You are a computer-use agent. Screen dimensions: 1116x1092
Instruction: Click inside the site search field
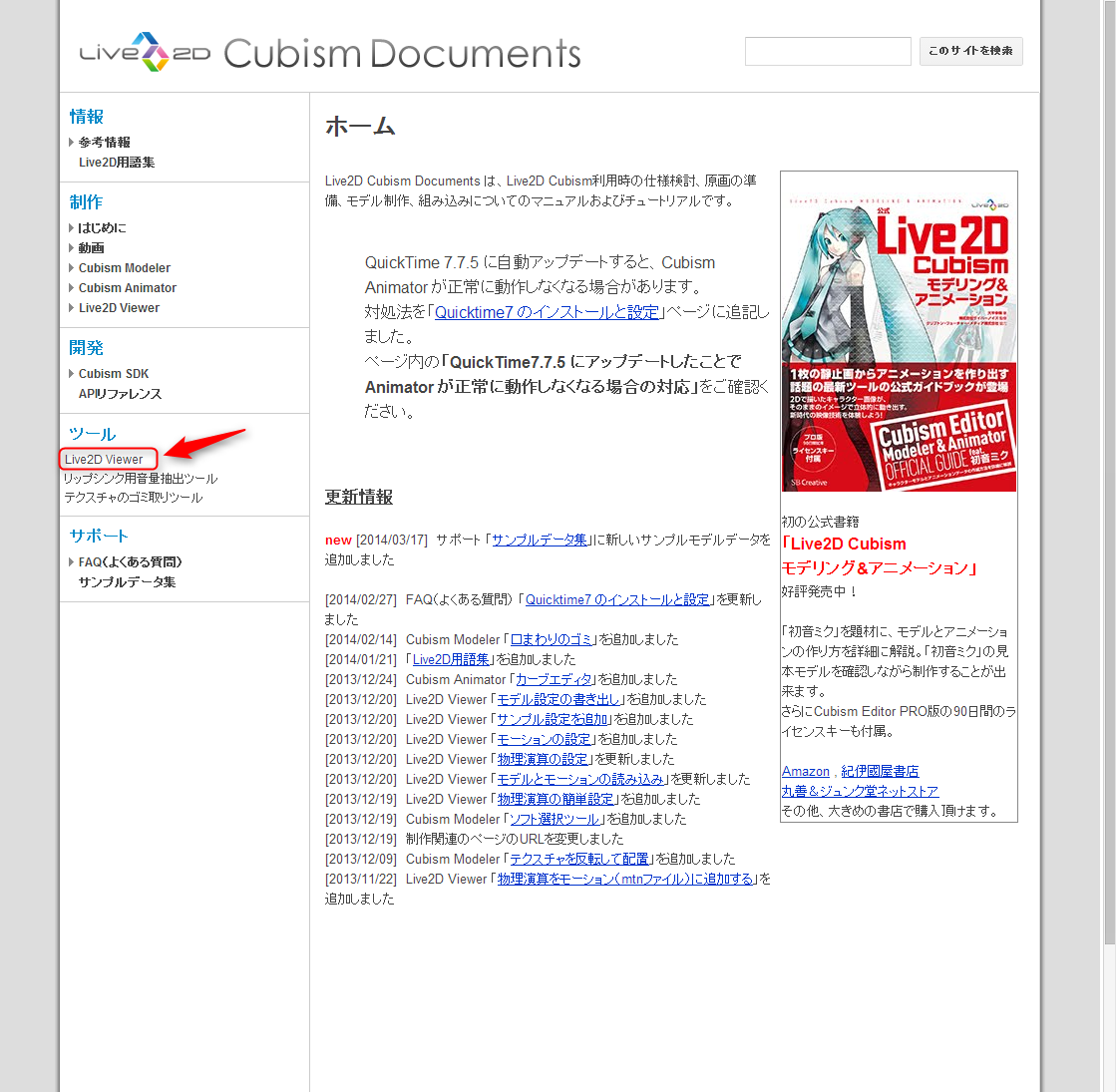coord(828,51)
